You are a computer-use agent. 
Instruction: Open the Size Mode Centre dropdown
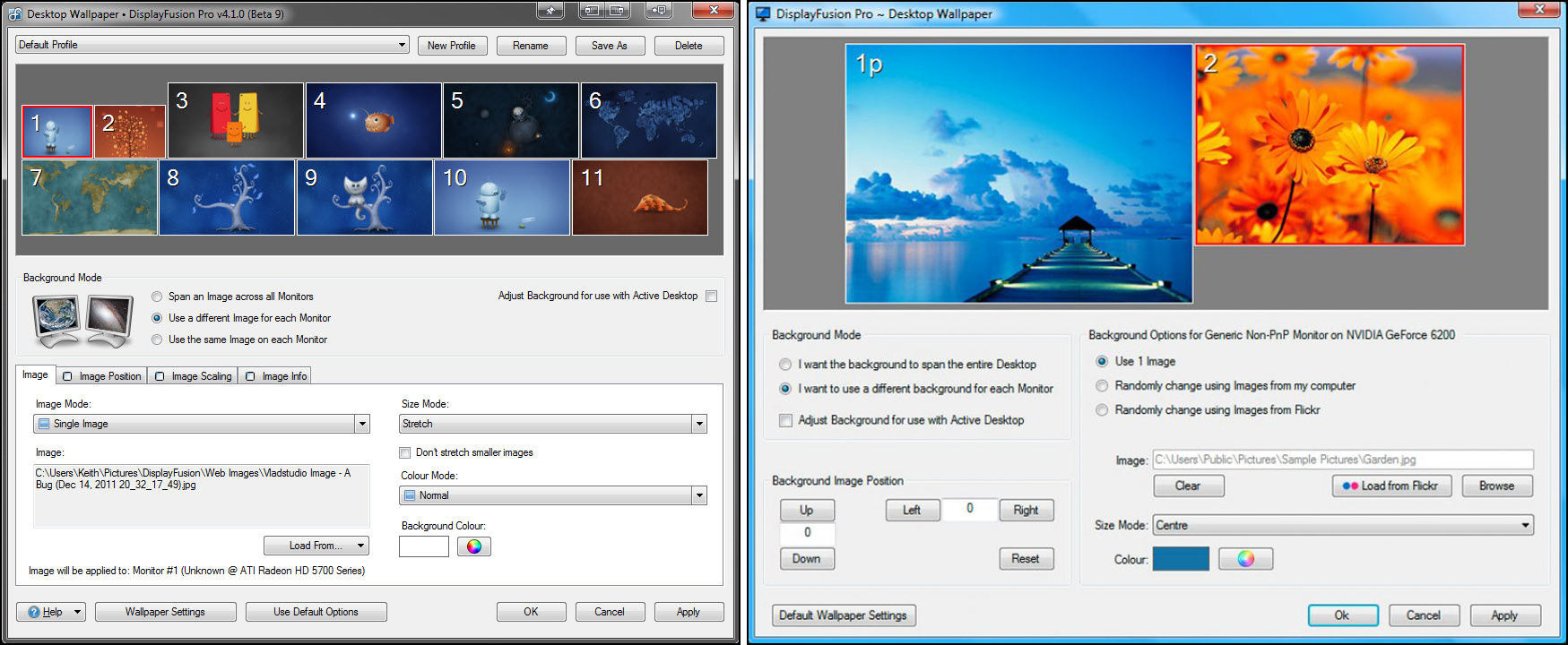tap(1343, 525)
